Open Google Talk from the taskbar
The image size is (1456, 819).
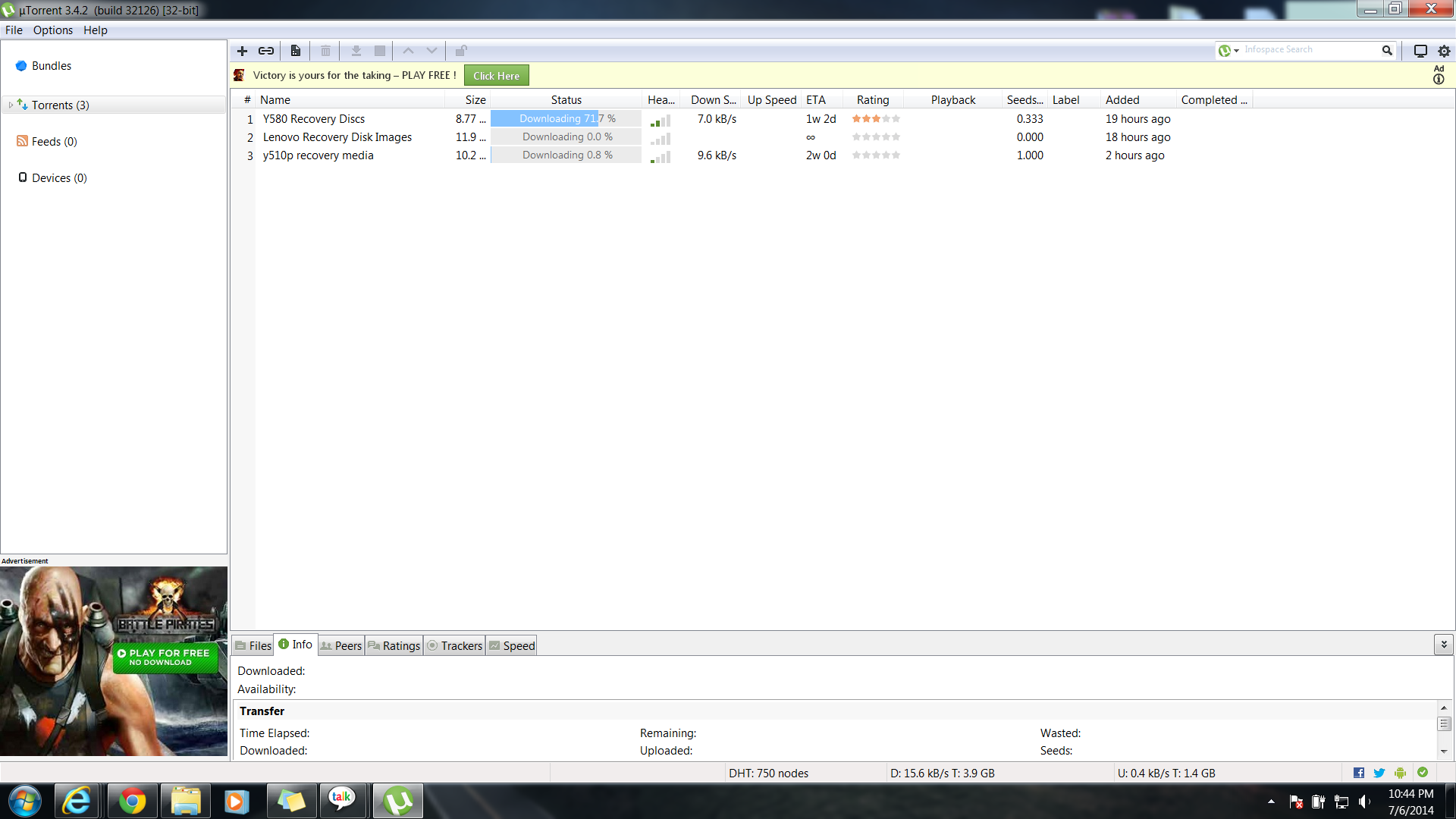pos(342,801)
